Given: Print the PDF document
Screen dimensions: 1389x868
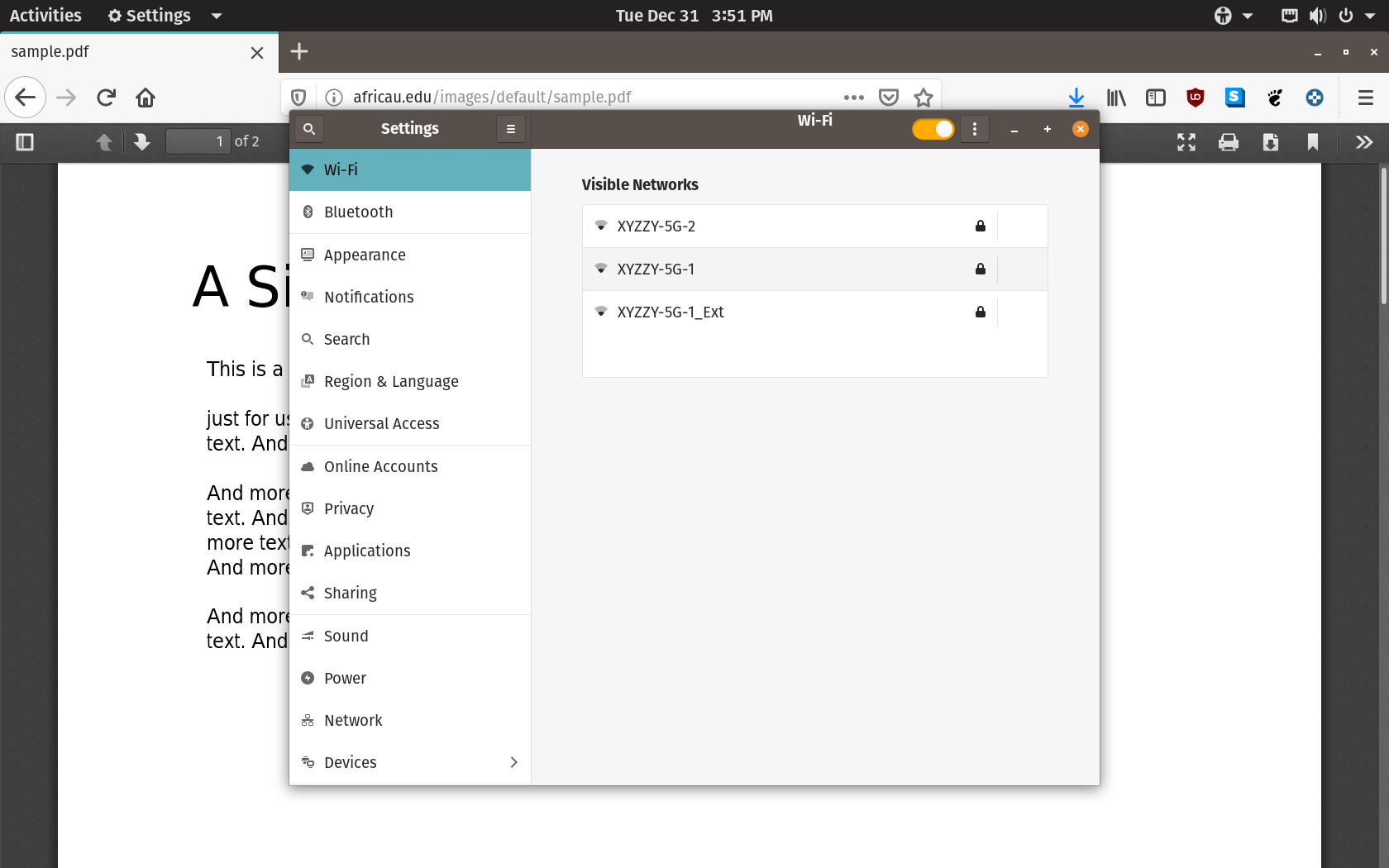Looking at the screenshot, I should tap(1229, 141).
